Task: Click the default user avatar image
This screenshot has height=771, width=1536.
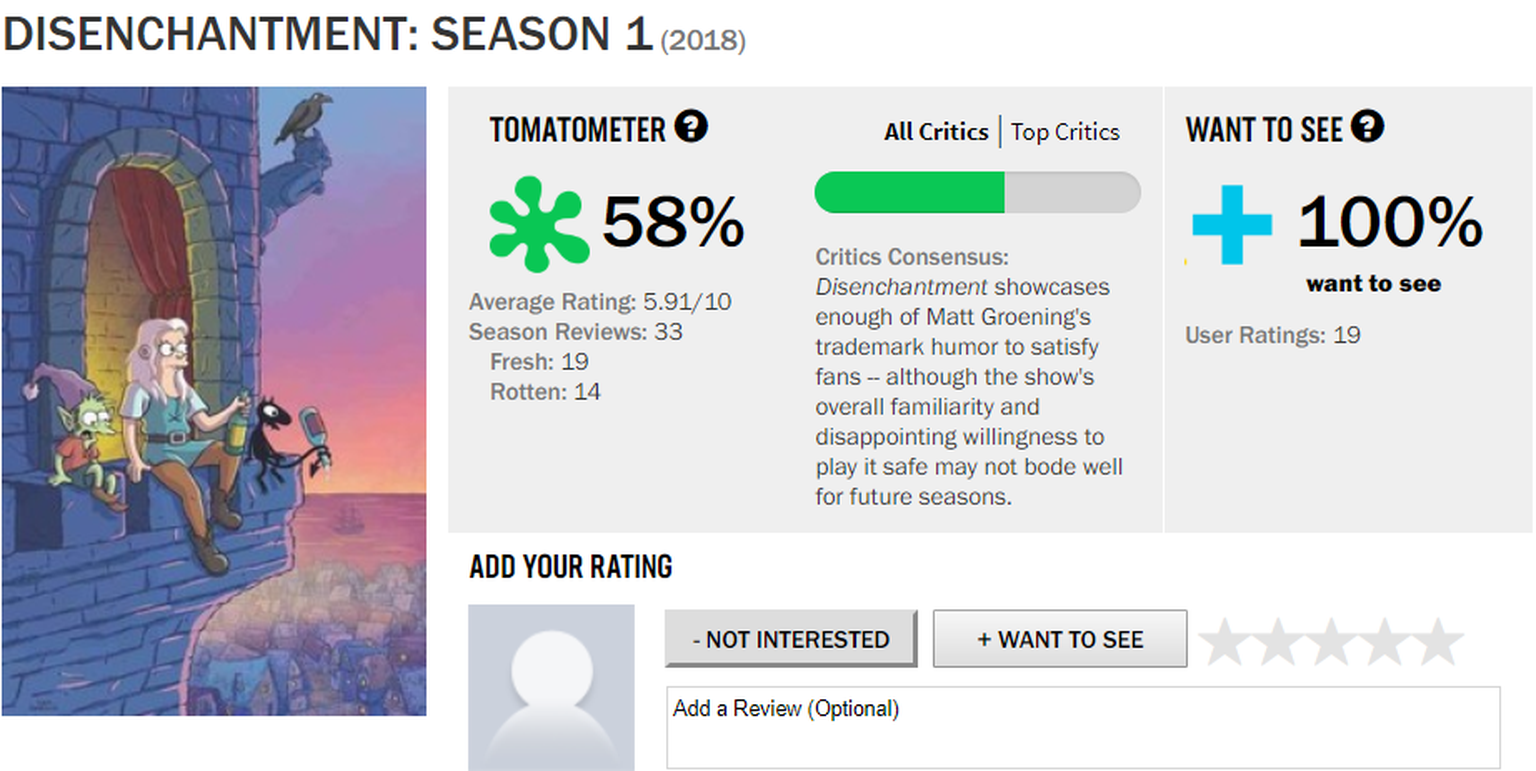Action: coord(551,687)
